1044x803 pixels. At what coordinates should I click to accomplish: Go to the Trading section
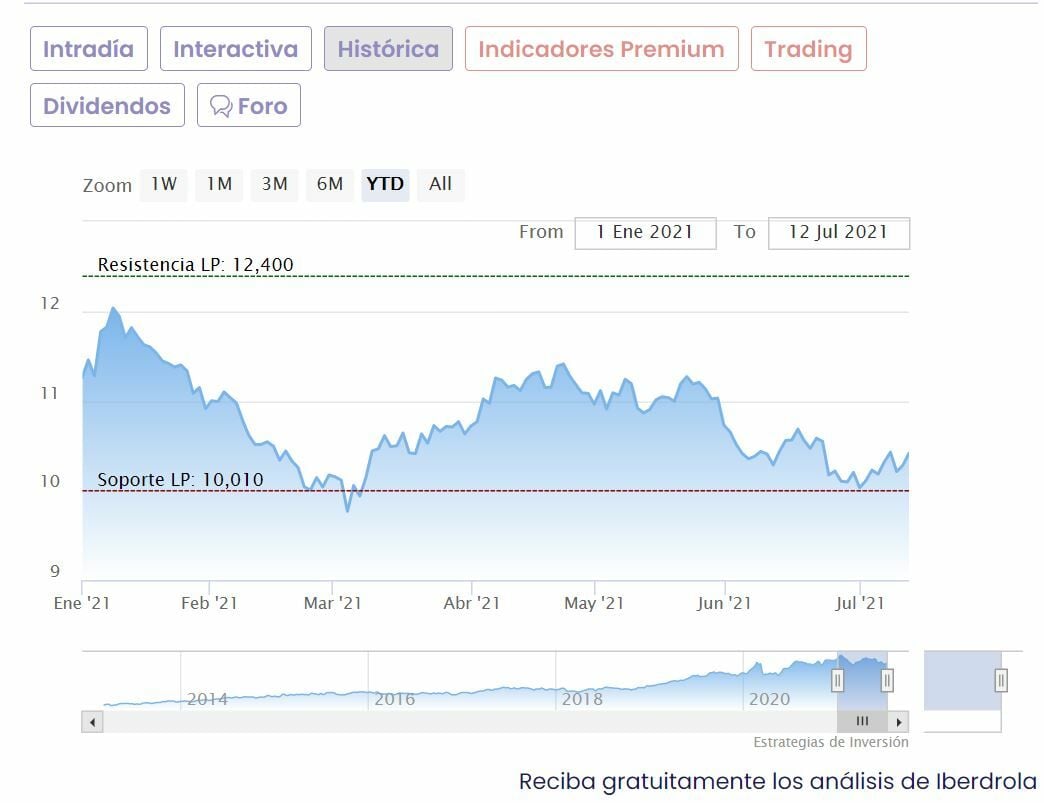point(808,49)
